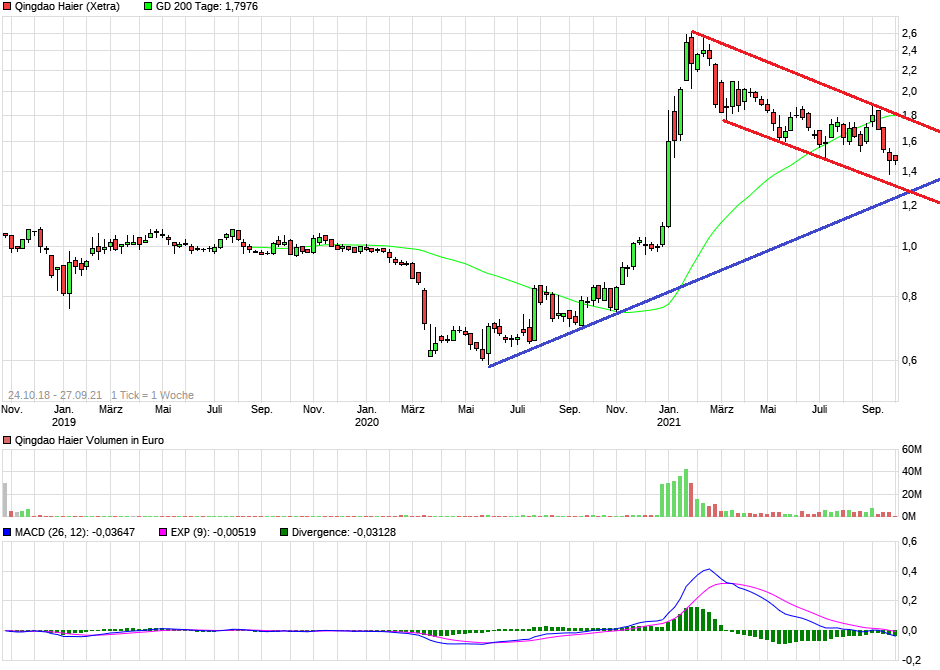Viewport: 940px width, 670px height.
Task: Click the green GD 200 Tage legend swatch
Action: click(x=149, y=7)
